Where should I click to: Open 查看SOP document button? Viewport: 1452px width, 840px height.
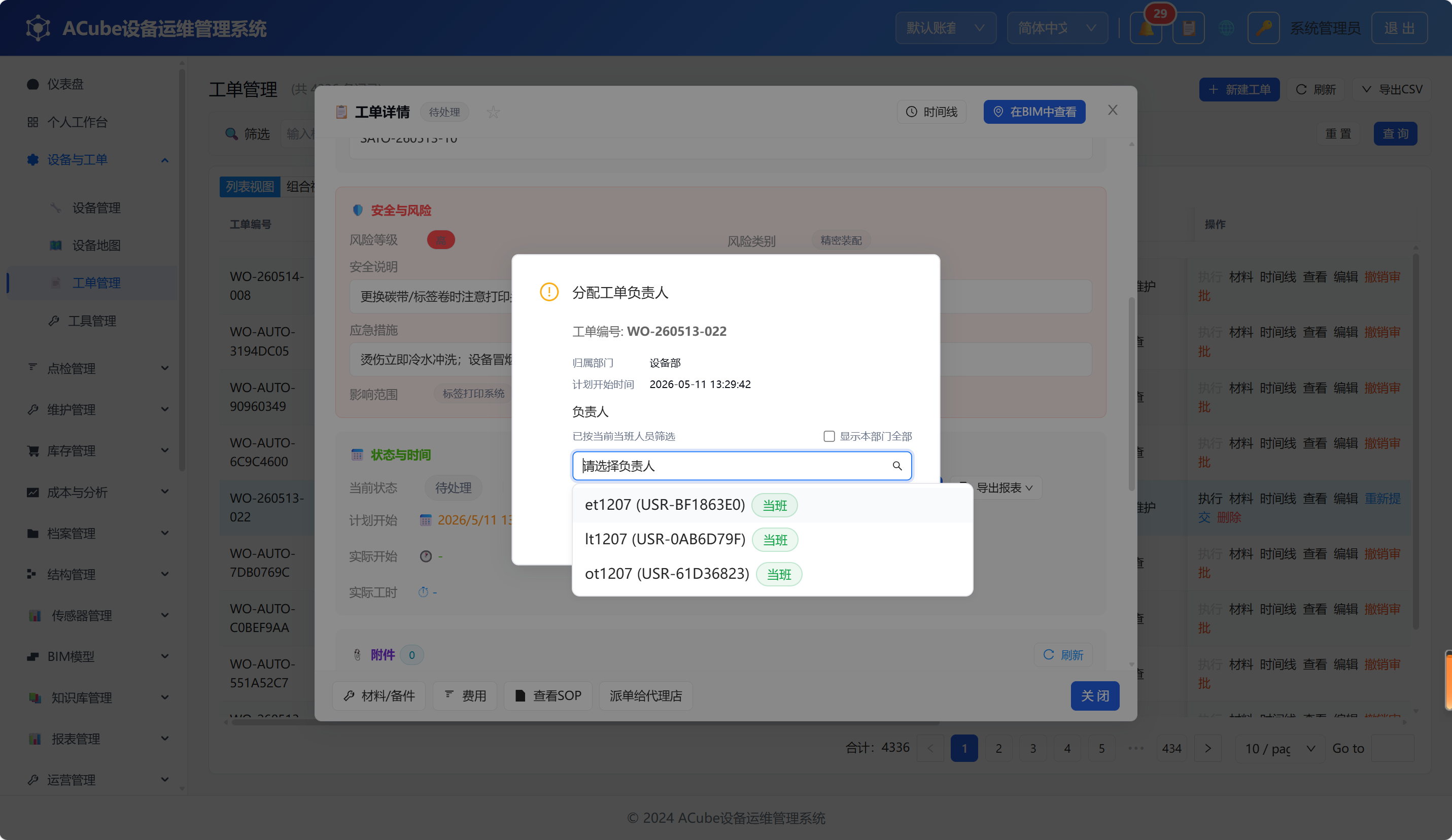548,695
